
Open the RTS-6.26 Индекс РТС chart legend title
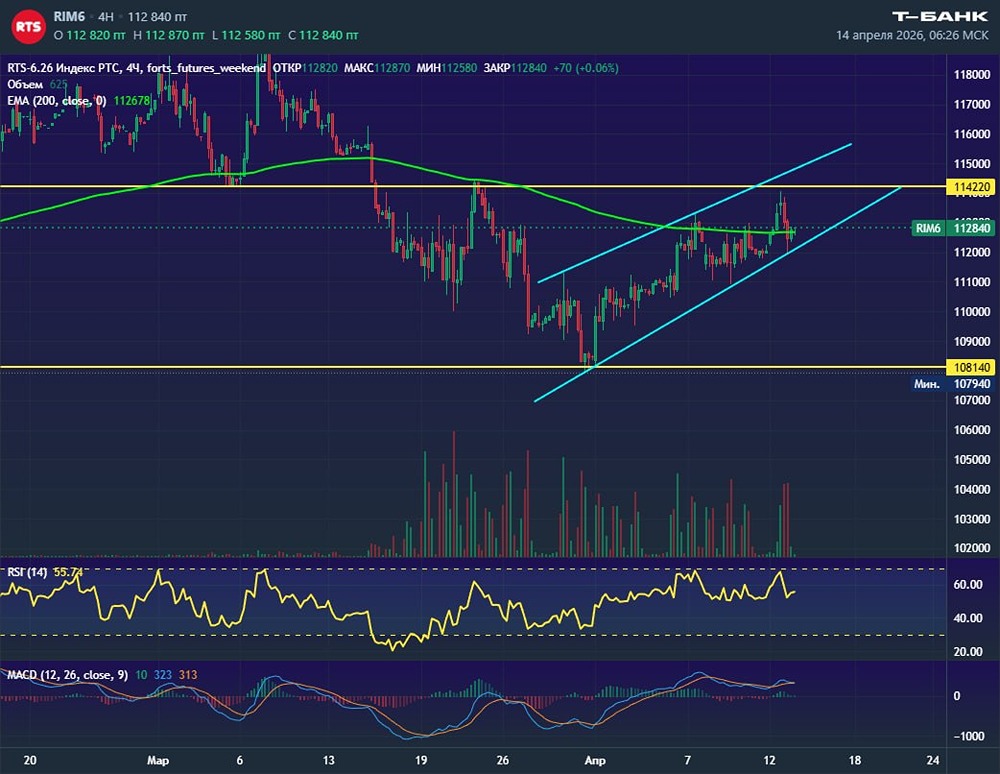[136, 68]
